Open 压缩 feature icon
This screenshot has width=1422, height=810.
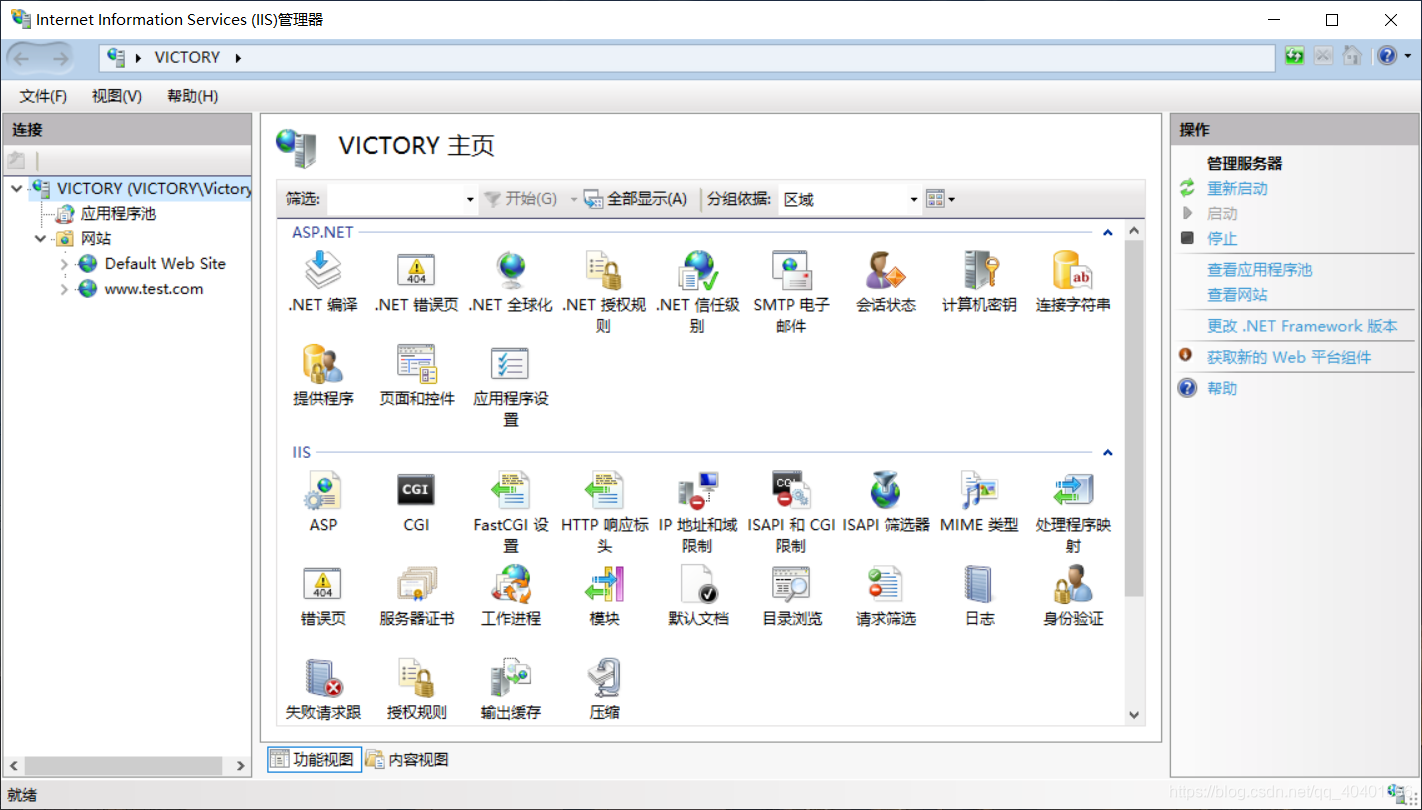point(604,678)
